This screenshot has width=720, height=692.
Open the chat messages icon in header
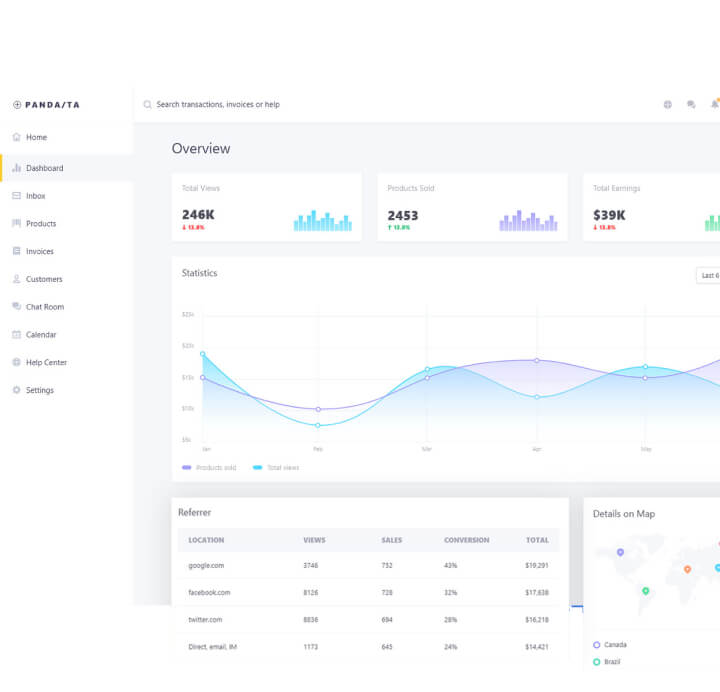pyautogui.click(x=691, y=105)
